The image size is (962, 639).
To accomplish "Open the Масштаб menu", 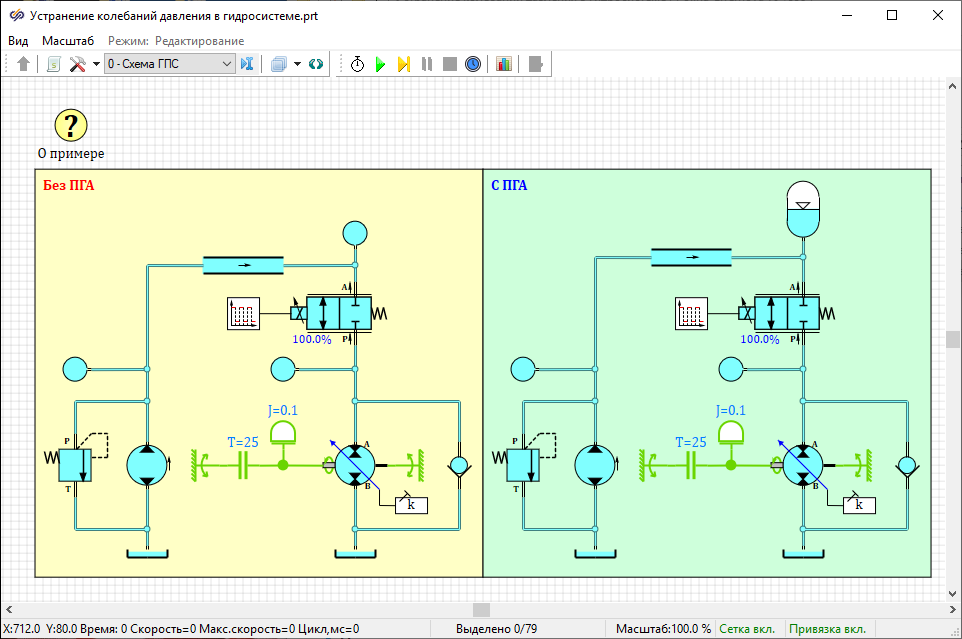I will click(68, 41).
